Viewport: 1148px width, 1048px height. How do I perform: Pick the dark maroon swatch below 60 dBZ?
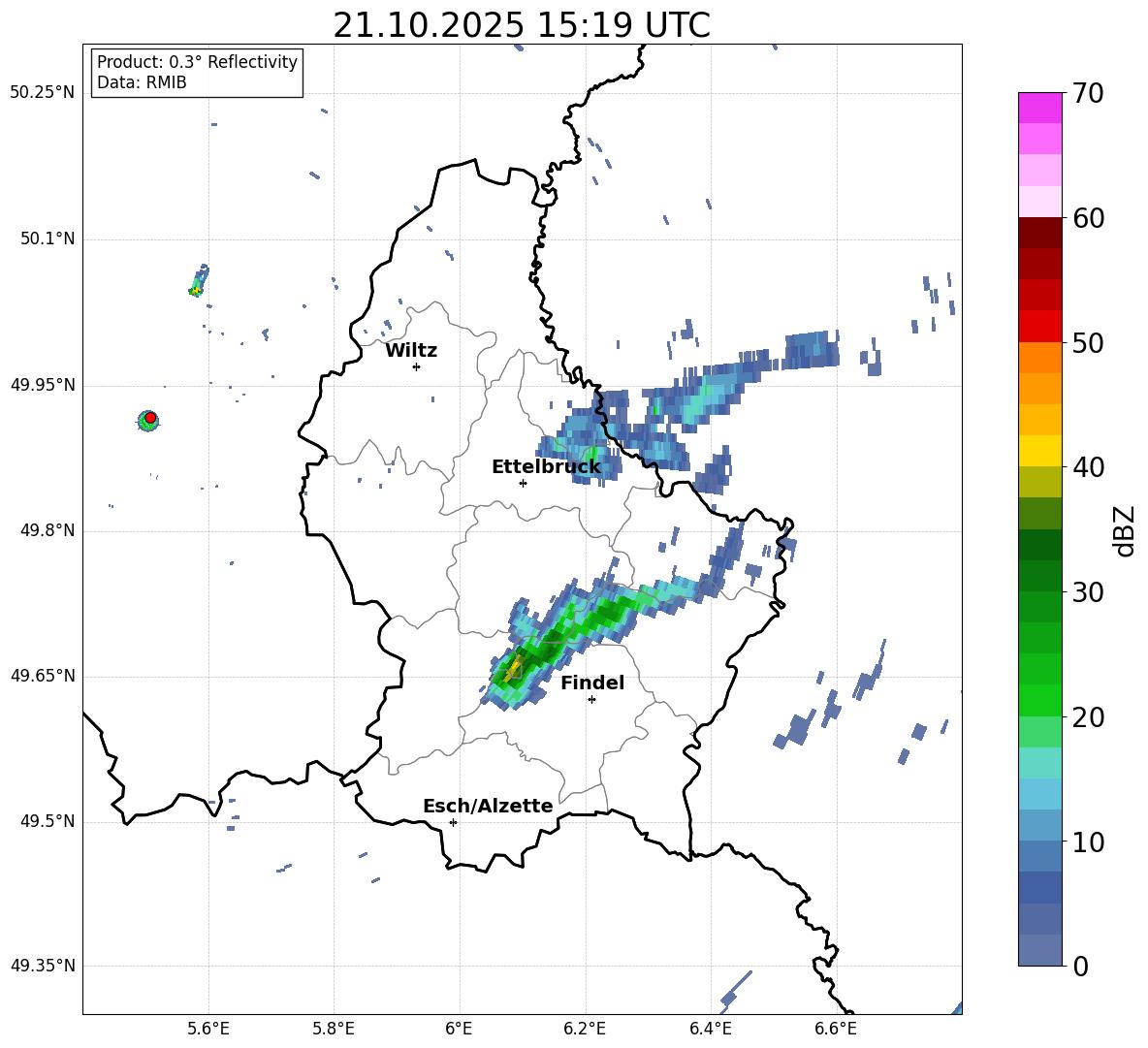coord(1039,233)
